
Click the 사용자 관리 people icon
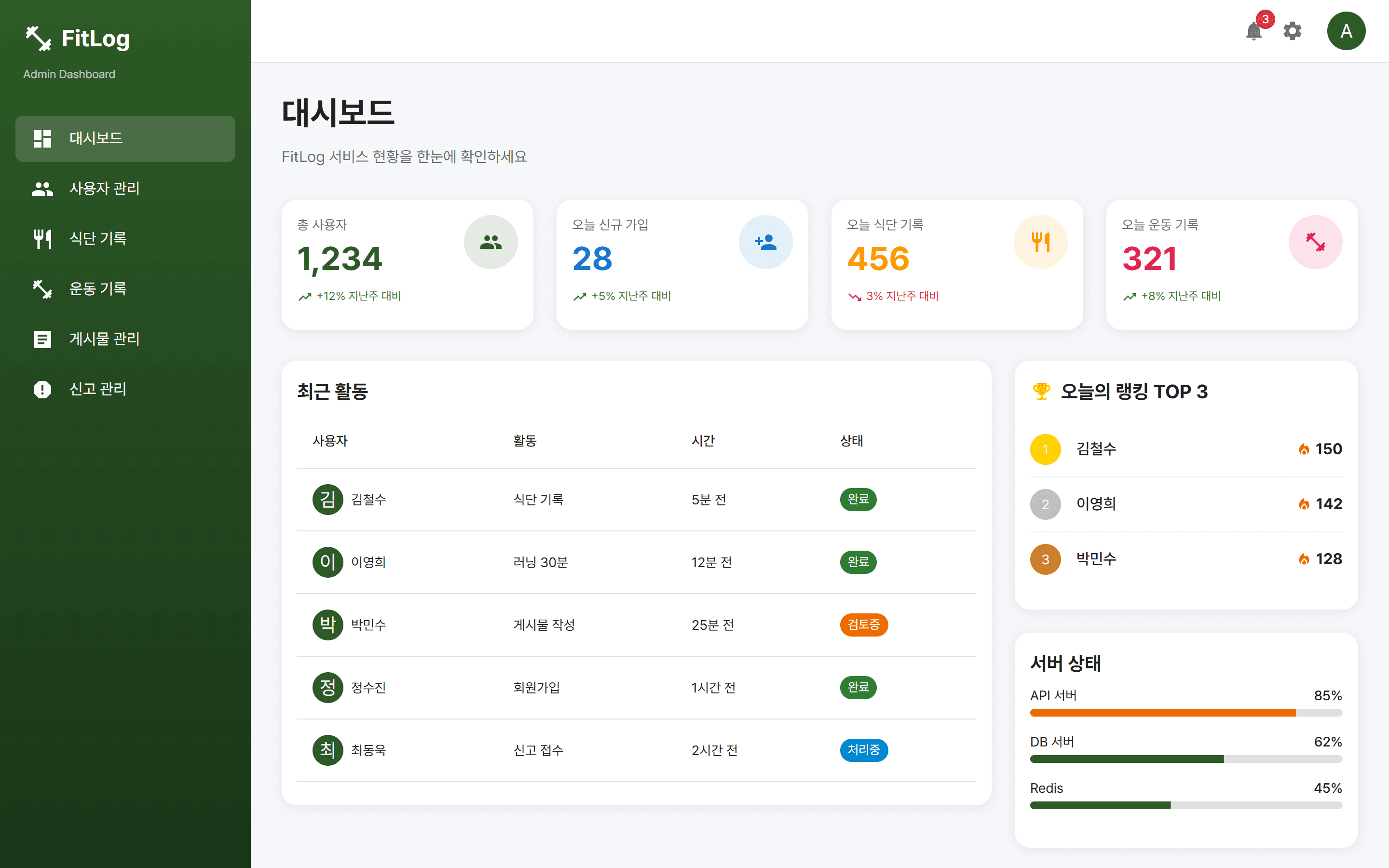42,188
